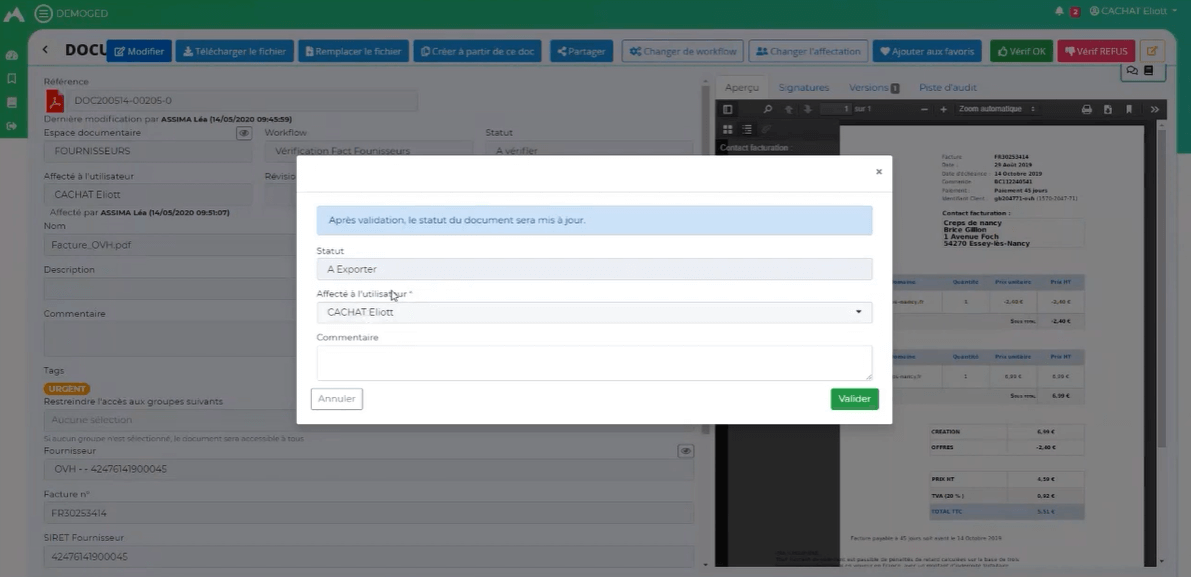
Task: Click Remplacer le fichier button
Action: (x=353, y=51)
